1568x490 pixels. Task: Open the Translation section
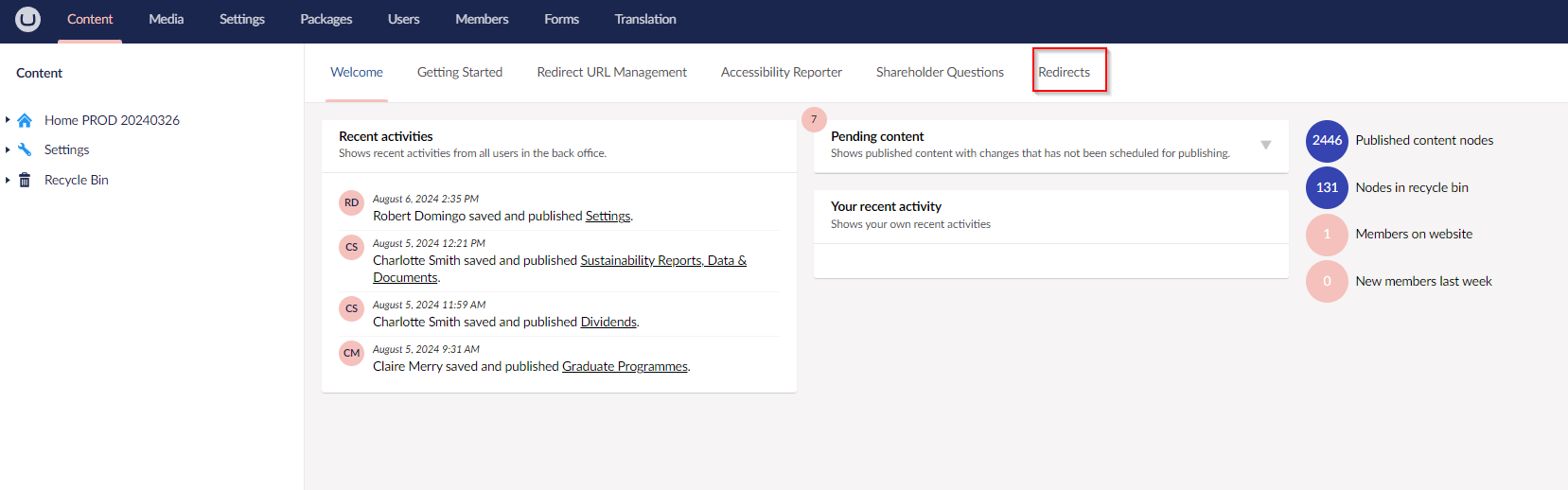645,19
